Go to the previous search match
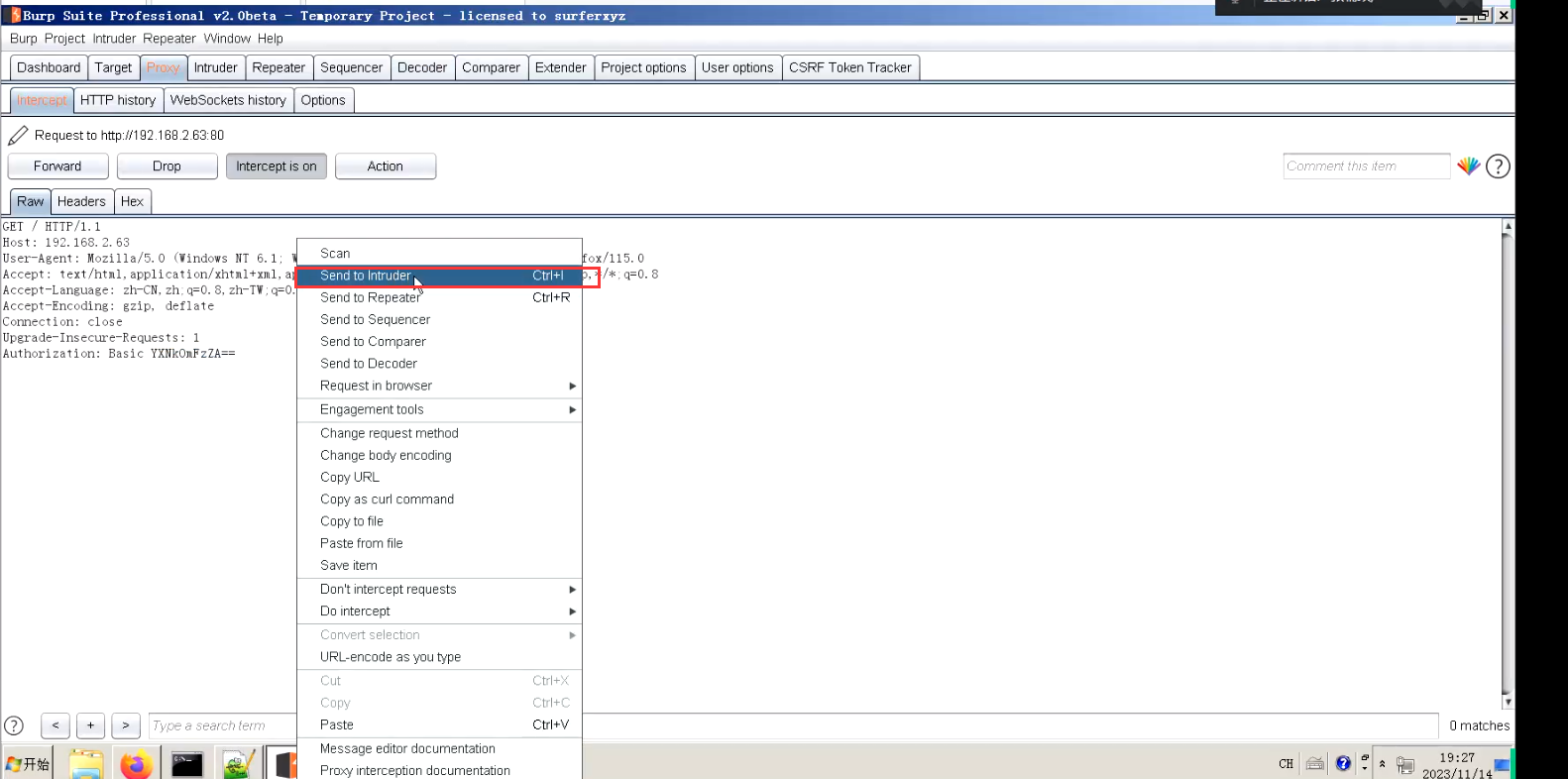Image resolution: width=1568 pixels, height=779 pixels. click(x=56, y=725)
